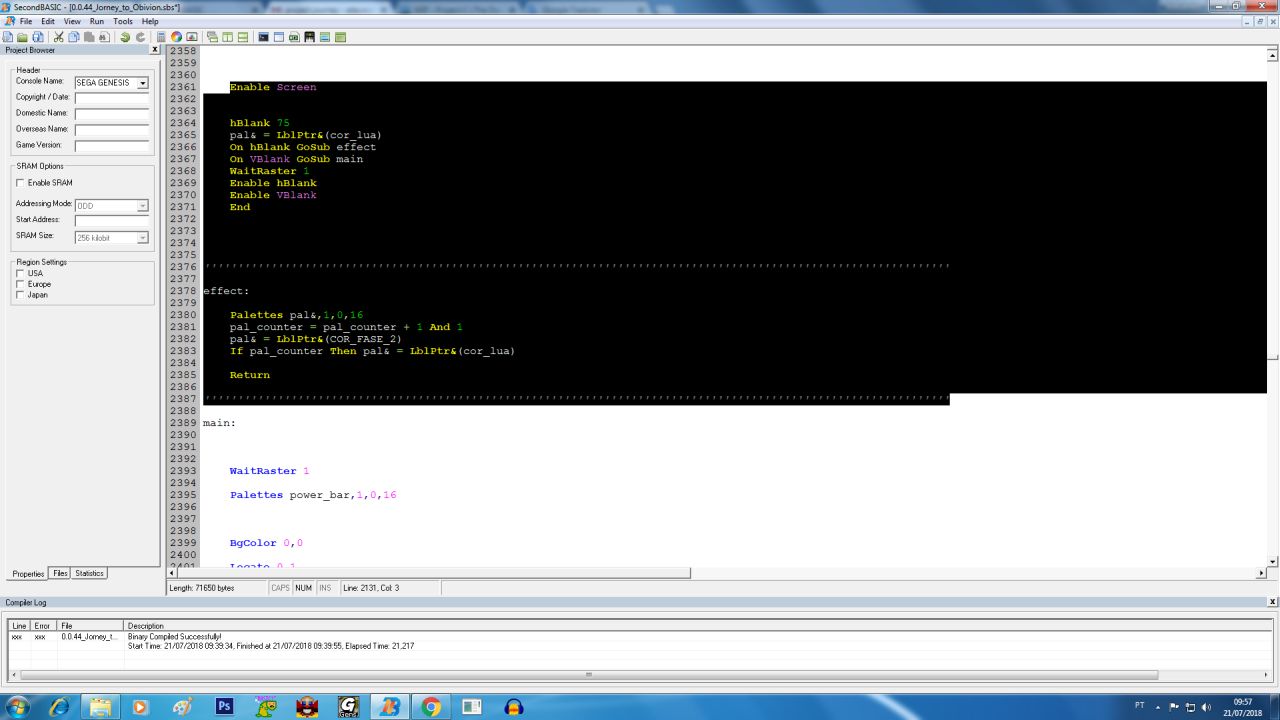Screen dimensions: 1280x720
Task: Switch to the Statistics tab
Action: [89, 573]
